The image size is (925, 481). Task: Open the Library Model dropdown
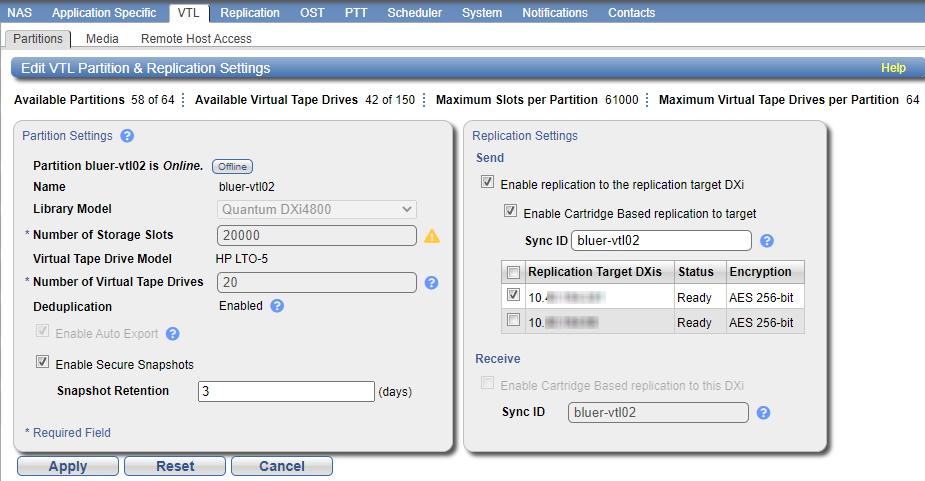317,210
